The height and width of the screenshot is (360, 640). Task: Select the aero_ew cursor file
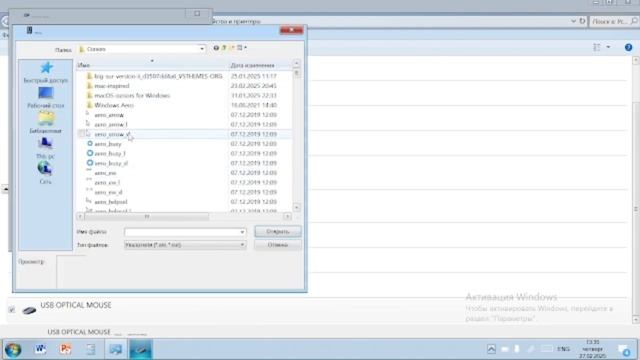click(x=105, y=173)
